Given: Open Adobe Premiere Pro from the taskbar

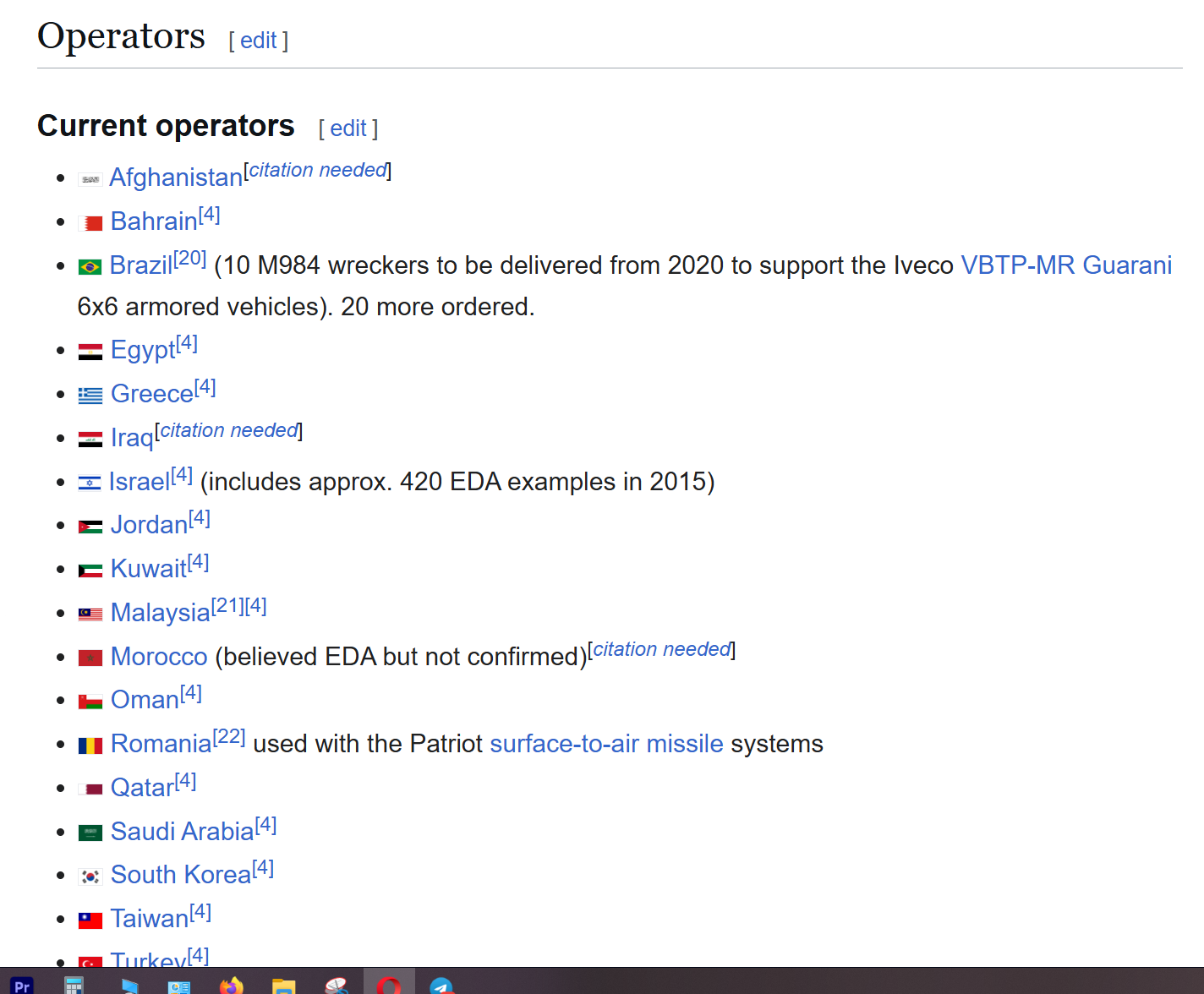Looking at the screenshot, I should coord(22,985).
